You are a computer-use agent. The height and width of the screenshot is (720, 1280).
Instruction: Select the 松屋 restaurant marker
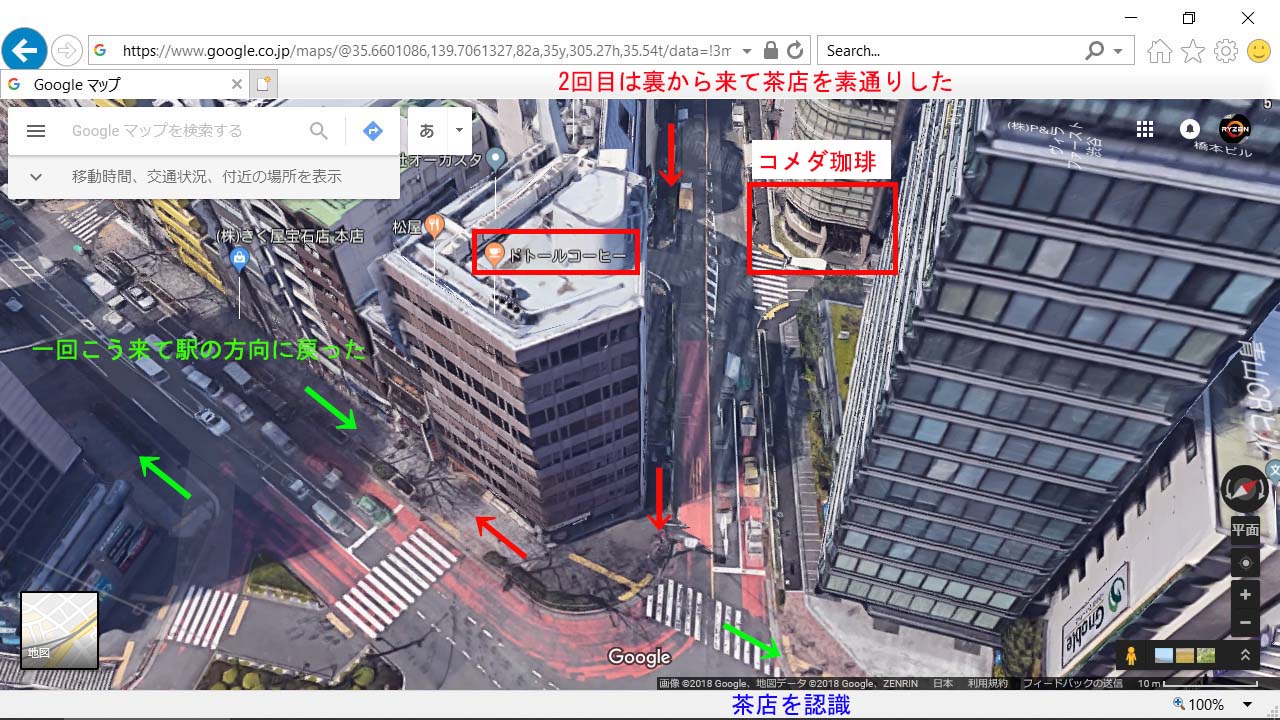point(434,226)
